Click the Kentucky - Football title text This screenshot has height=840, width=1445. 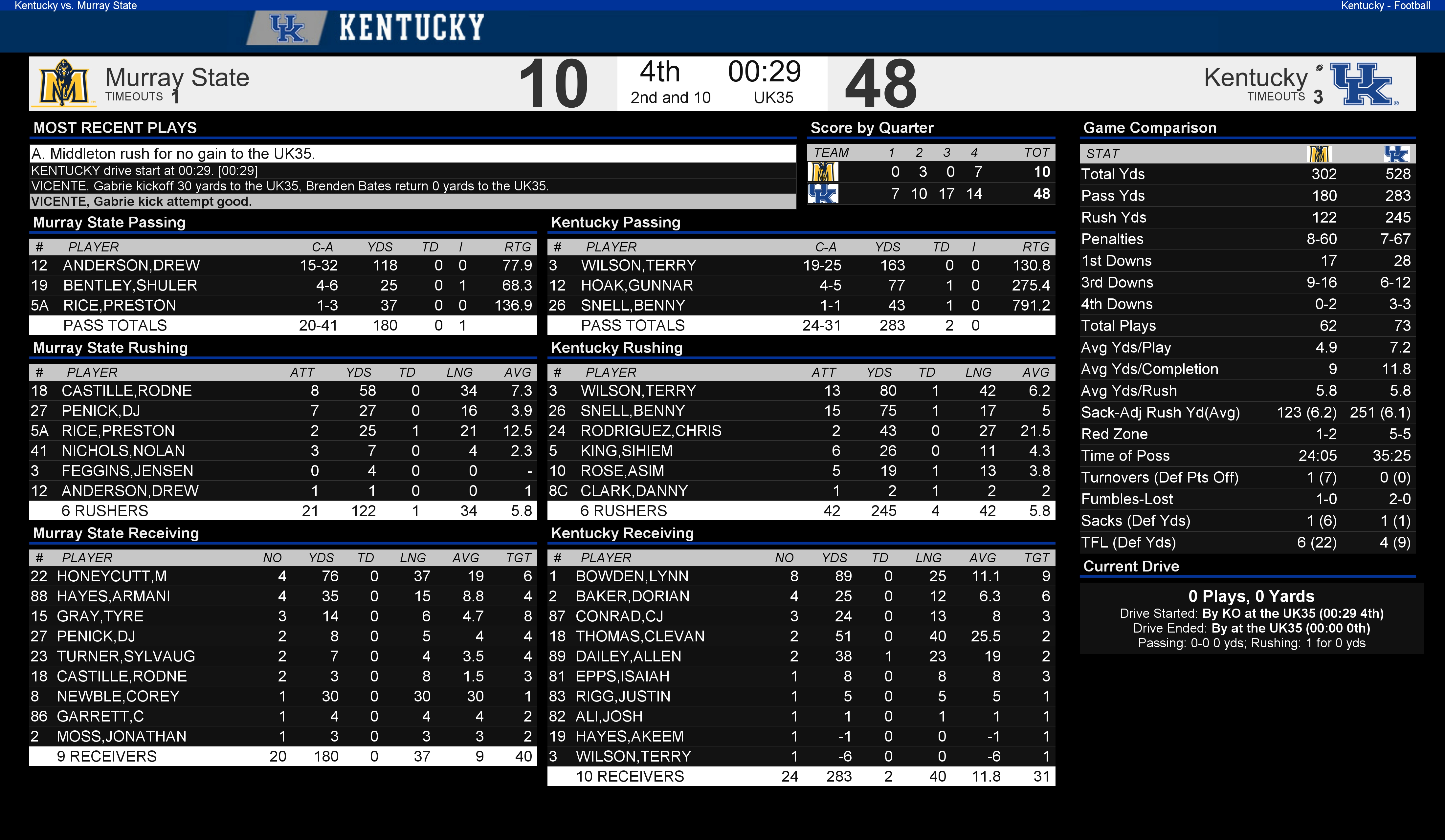(x=1385, y=6)
